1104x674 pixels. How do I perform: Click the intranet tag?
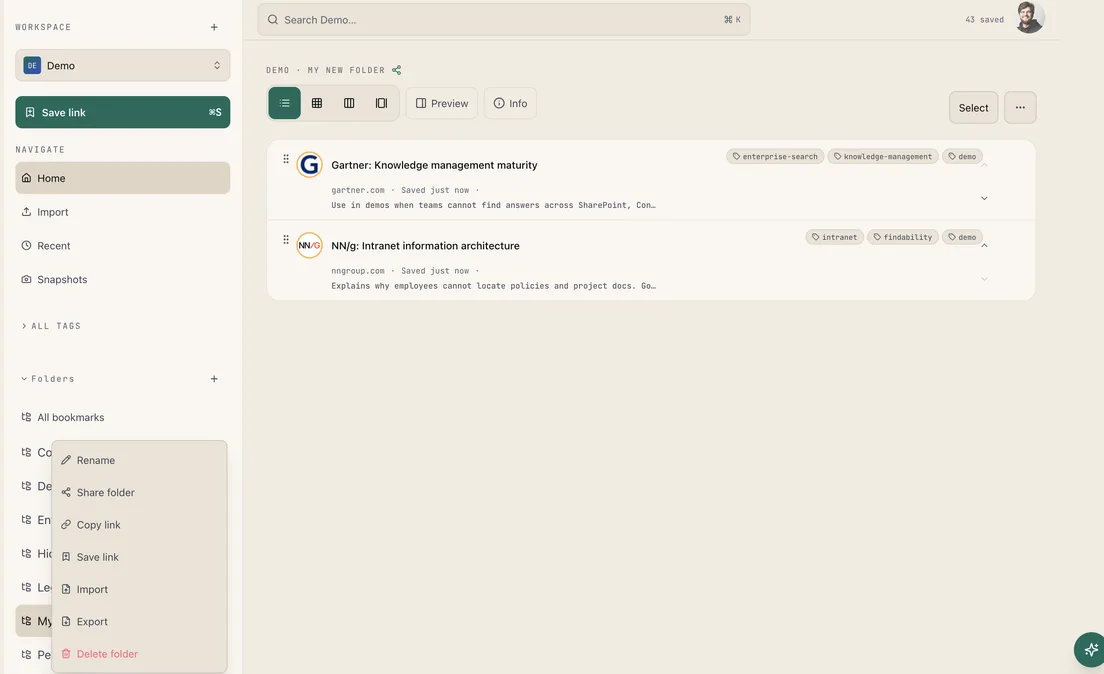(x=834, y=237)
